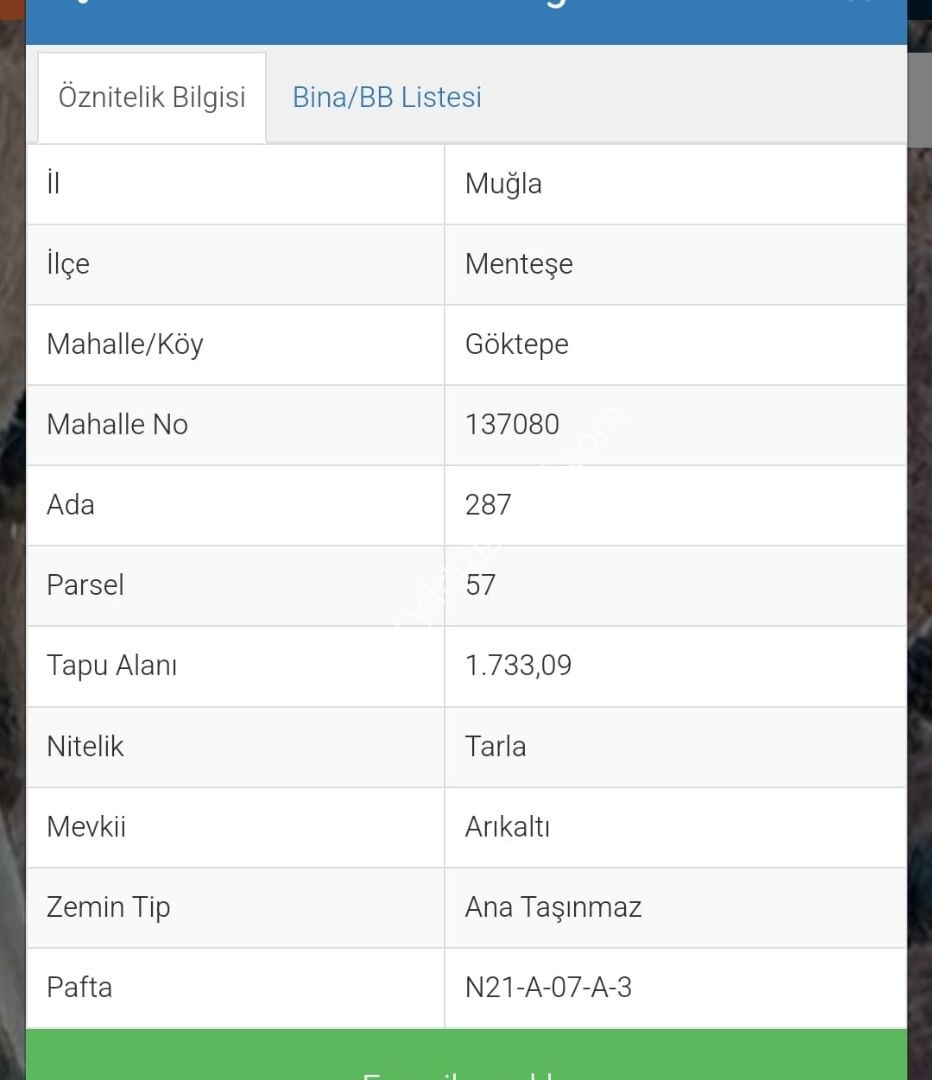Viewport: 932px width, 1080px height.
Task: Select the Zemin Tip row label
Action: [108, 908]
